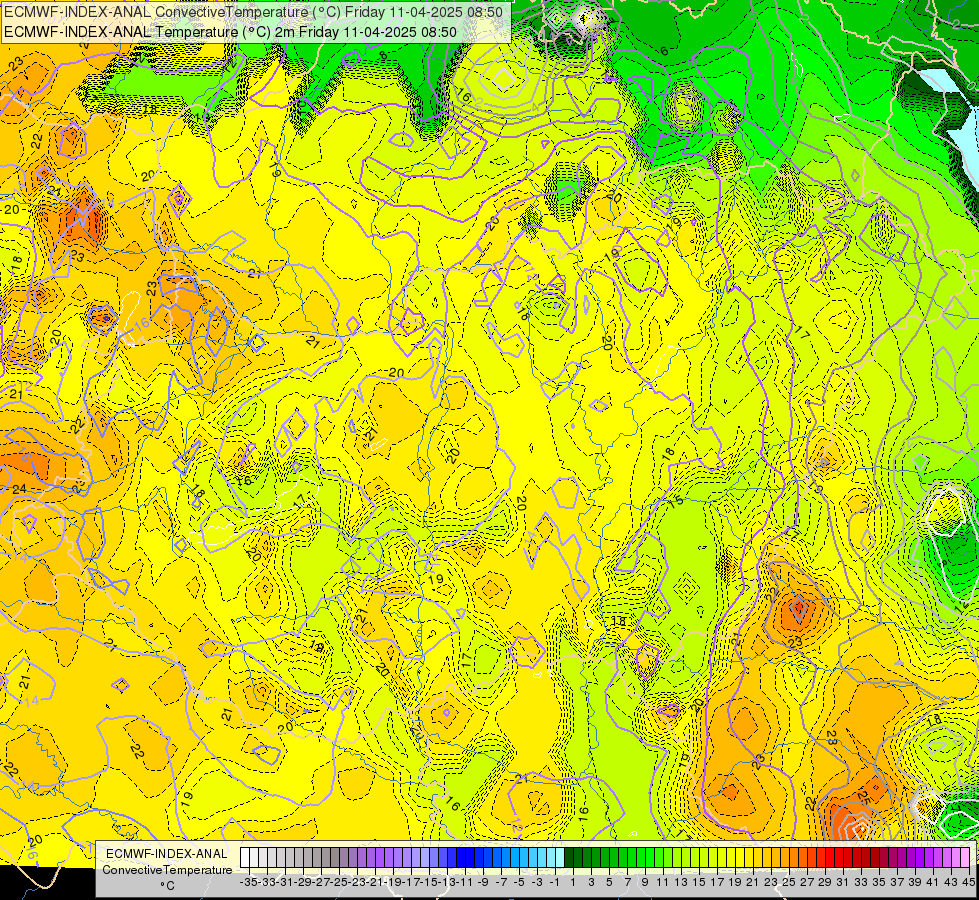
Task: Click legend value -1
Action: [x=555, y=882]
